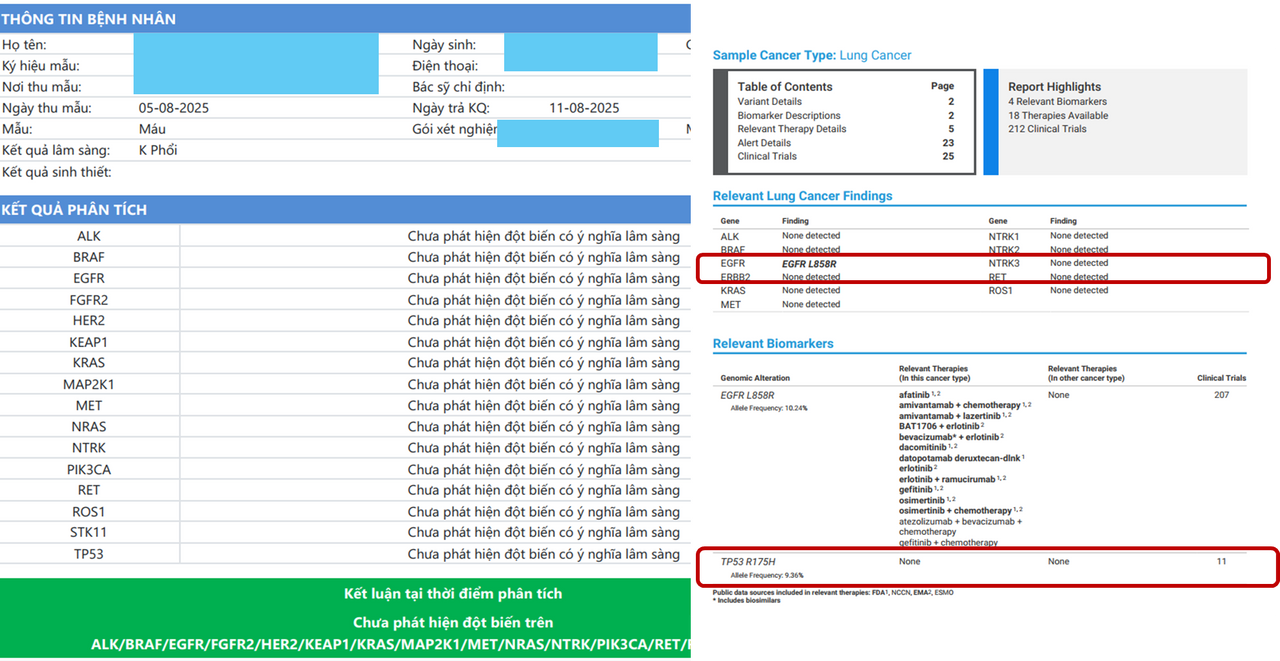Click the MAP2K1 gene row label
Image resolution: width=1280 pixels, height=661 pixels.
(89, 384)
